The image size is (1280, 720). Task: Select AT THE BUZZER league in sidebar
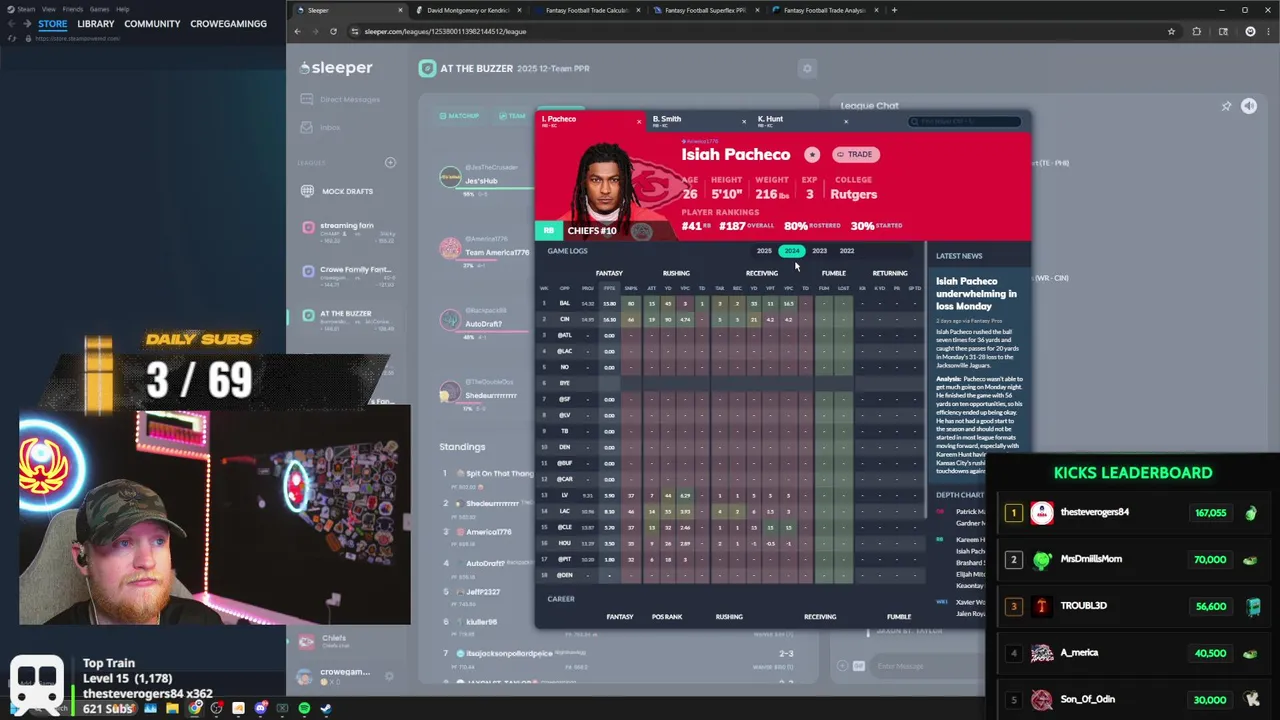tap(348, 318)
